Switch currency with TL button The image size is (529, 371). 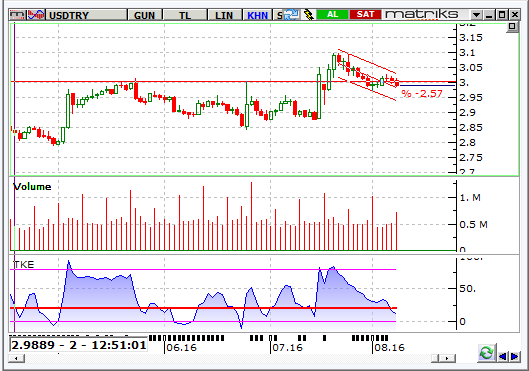click(x=185, y=15)
